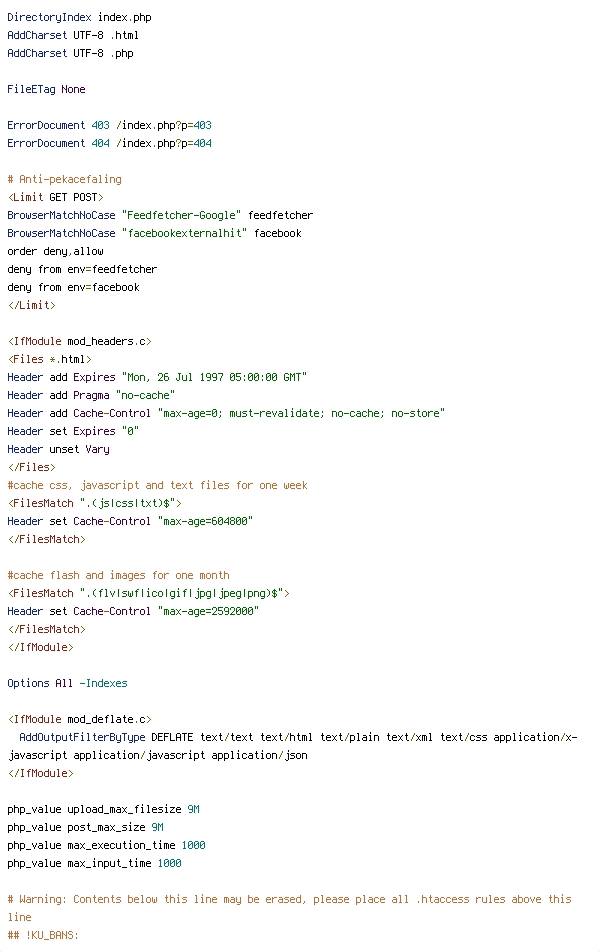Click the FileETag None line
Viewport: 600px width, 952px height.
point(46,89)
